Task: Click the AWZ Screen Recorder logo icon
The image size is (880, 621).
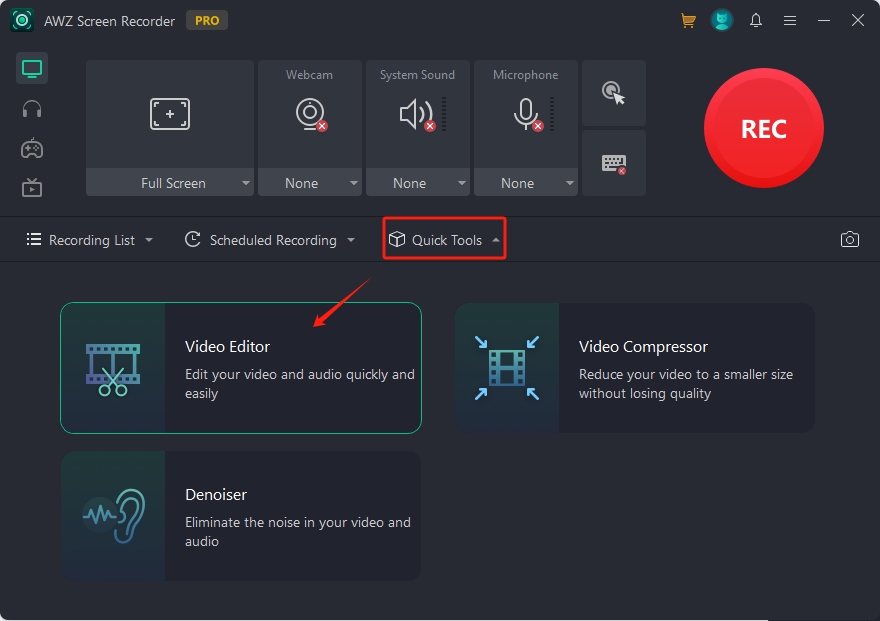Action: coord(22,21)
